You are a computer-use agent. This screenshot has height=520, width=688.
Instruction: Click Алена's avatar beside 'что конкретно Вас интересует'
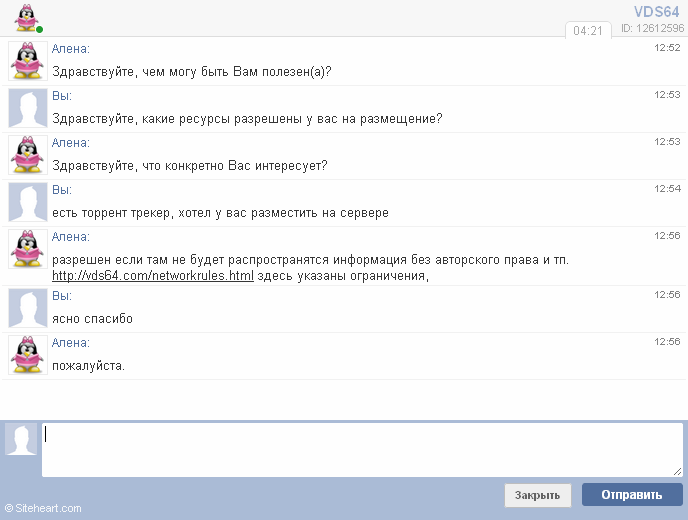click(x=28, y=155)
